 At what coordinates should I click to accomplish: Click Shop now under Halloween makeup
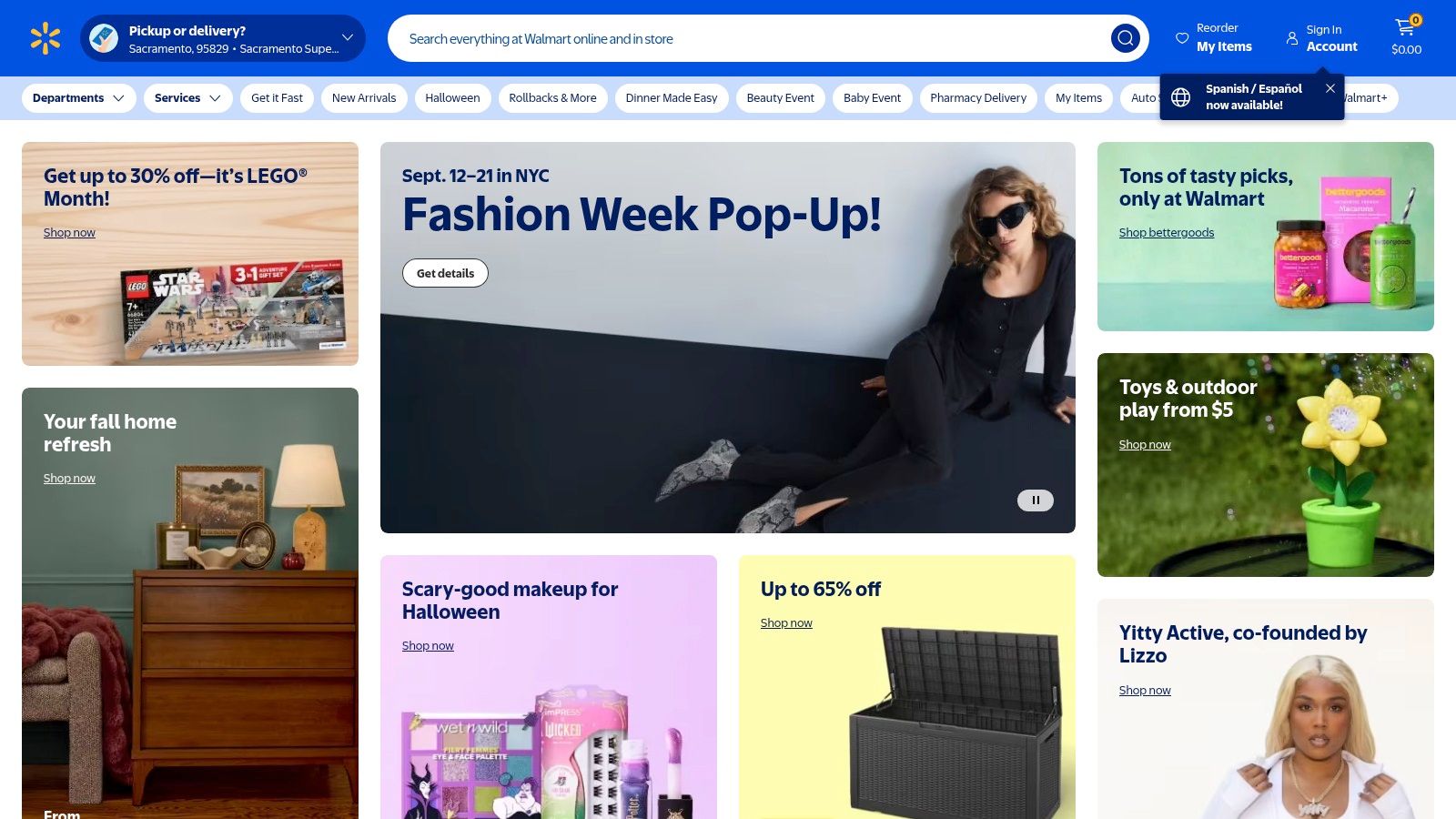tap(428, 646)
